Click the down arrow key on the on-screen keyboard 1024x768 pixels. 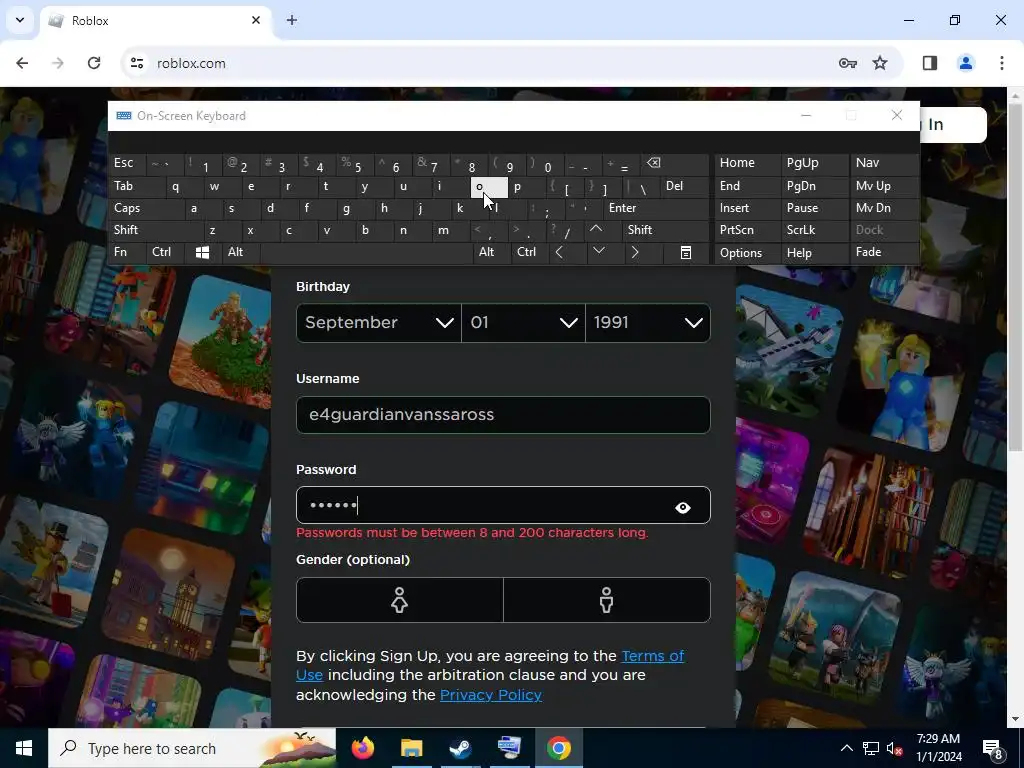598,251
